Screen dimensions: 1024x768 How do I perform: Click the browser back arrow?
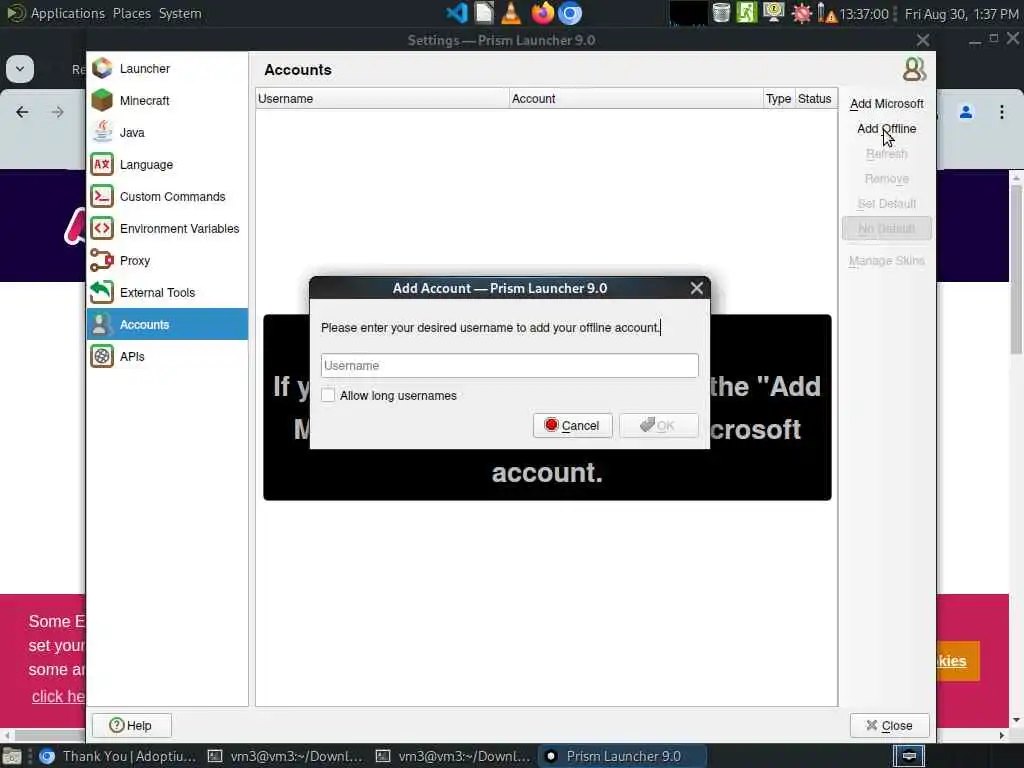point(22,112)
